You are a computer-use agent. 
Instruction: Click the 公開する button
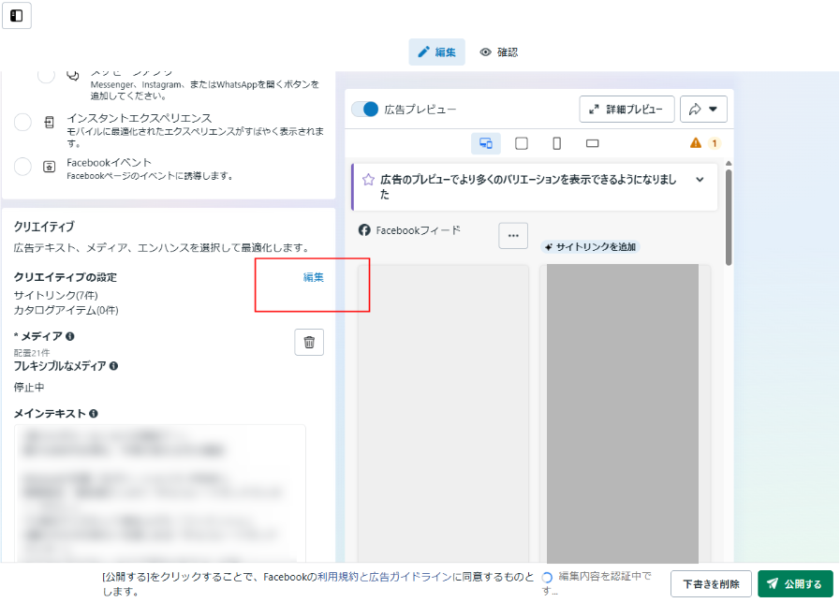tap(795, 584)
